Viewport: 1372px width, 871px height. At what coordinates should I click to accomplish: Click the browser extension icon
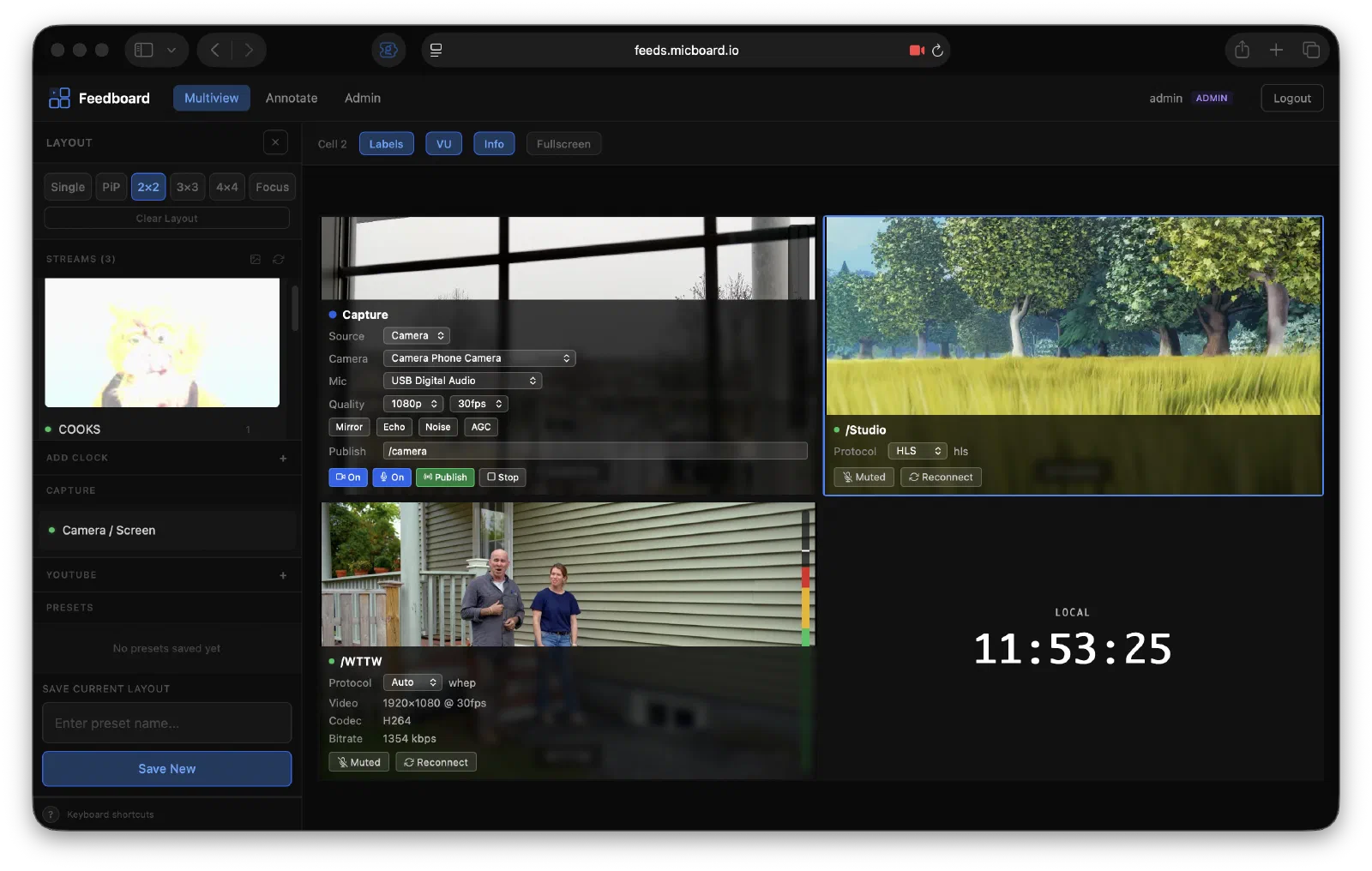388,50
